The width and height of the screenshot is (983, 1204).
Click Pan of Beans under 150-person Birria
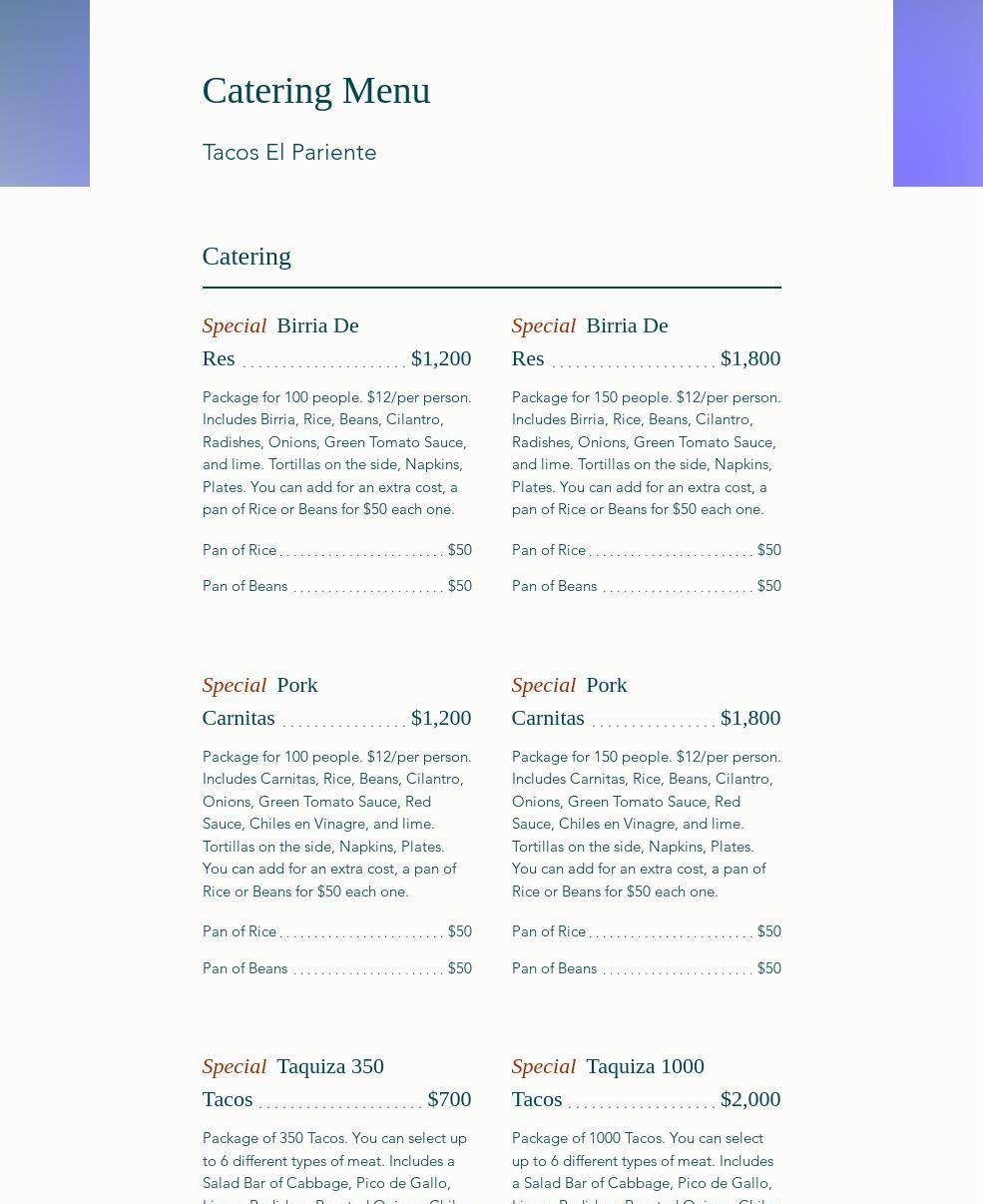click(x=554, y=586)
